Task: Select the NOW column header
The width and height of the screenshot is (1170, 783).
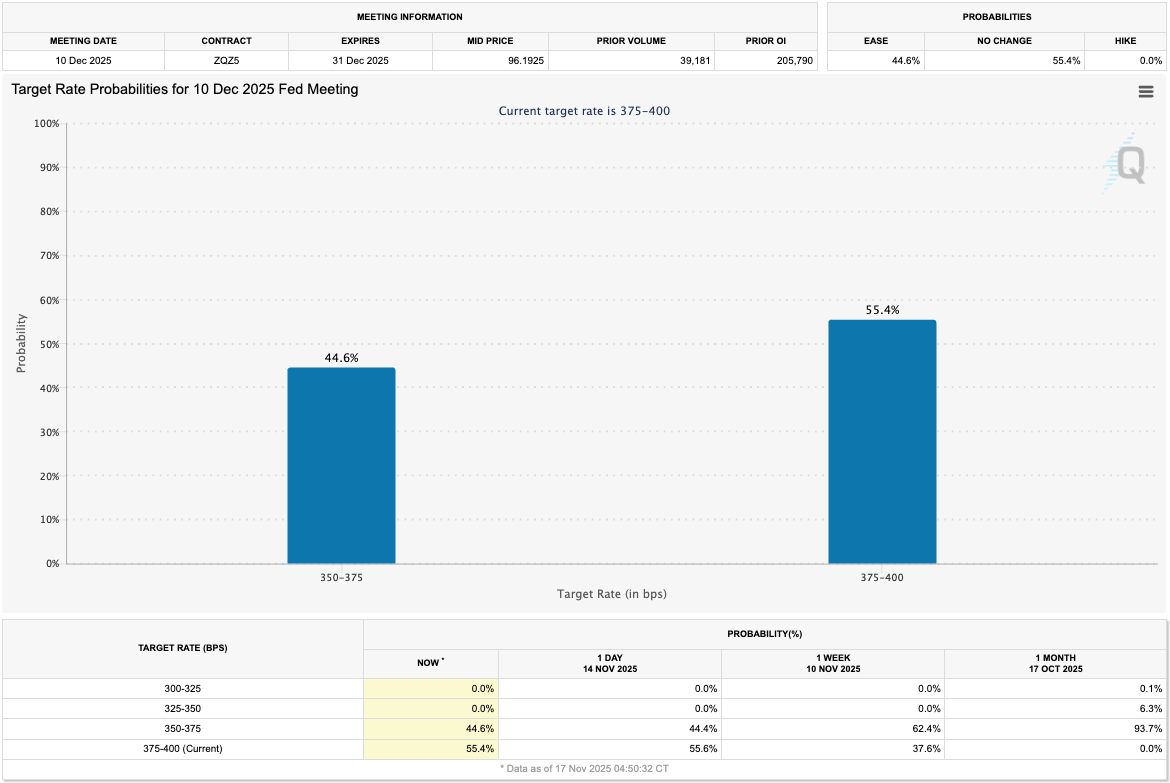Action: click(x=430, y=663)
